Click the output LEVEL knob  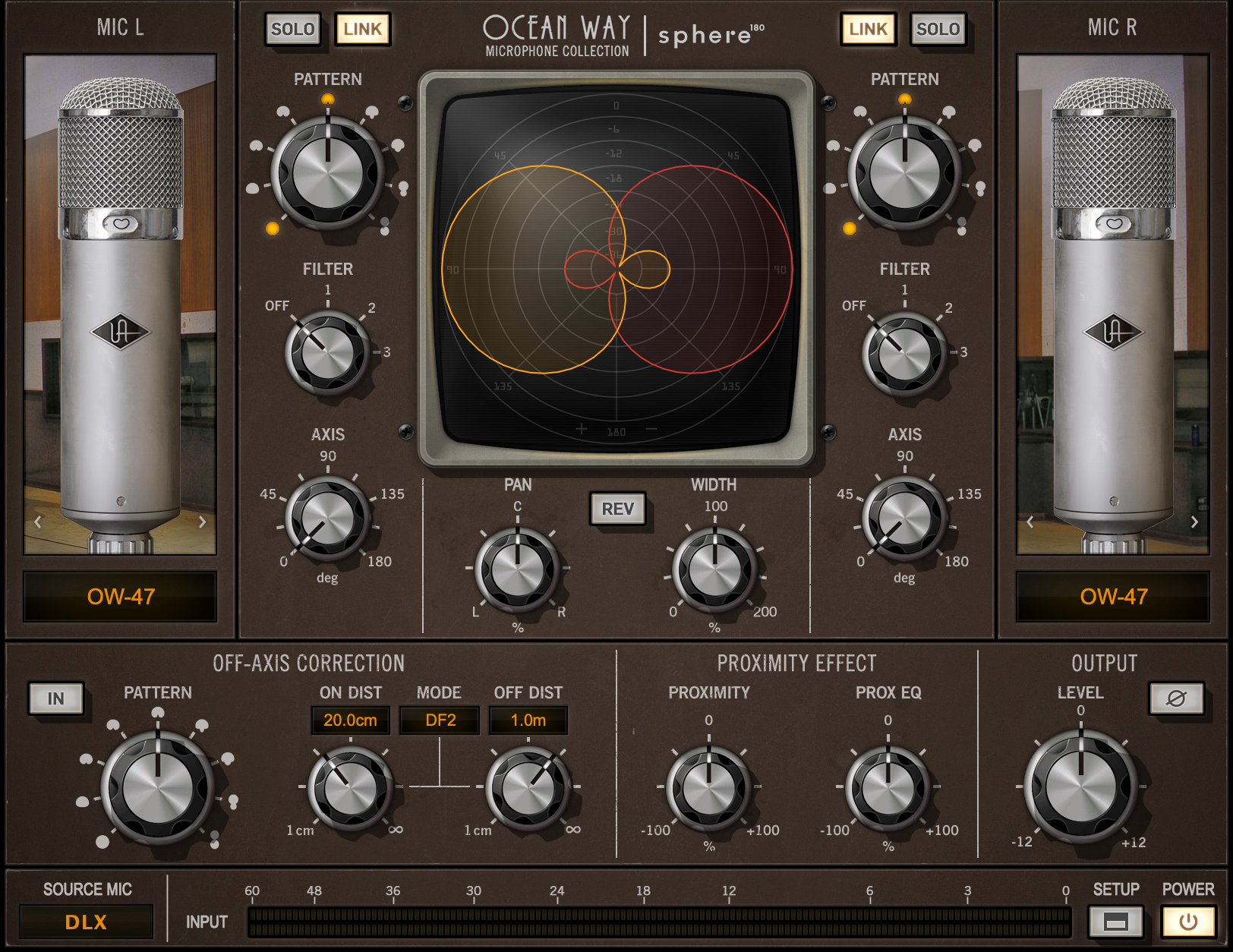pyautogui.click(x=1081, y=788)
